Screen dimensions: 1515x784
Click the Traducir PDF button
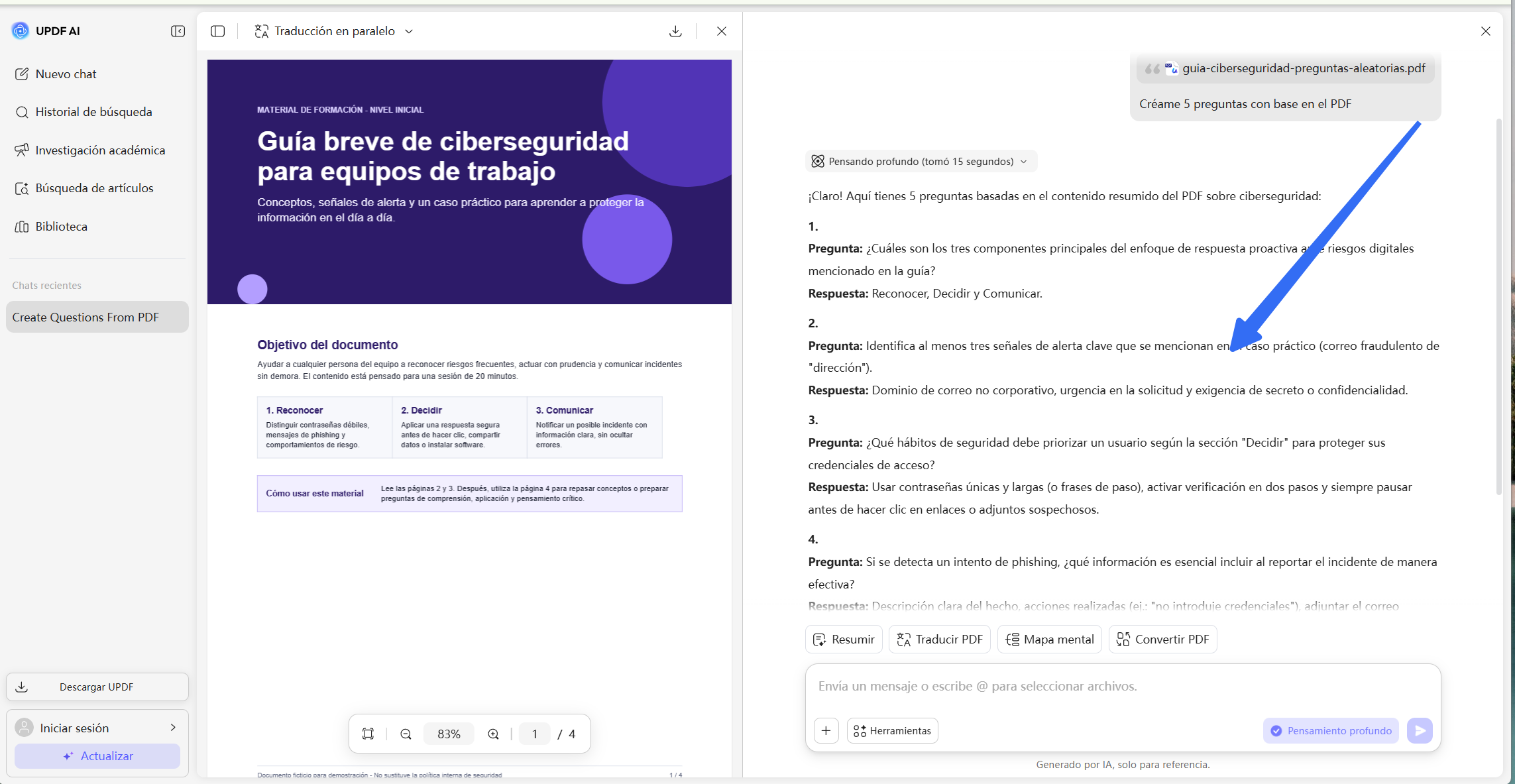[x=940, y=640]
